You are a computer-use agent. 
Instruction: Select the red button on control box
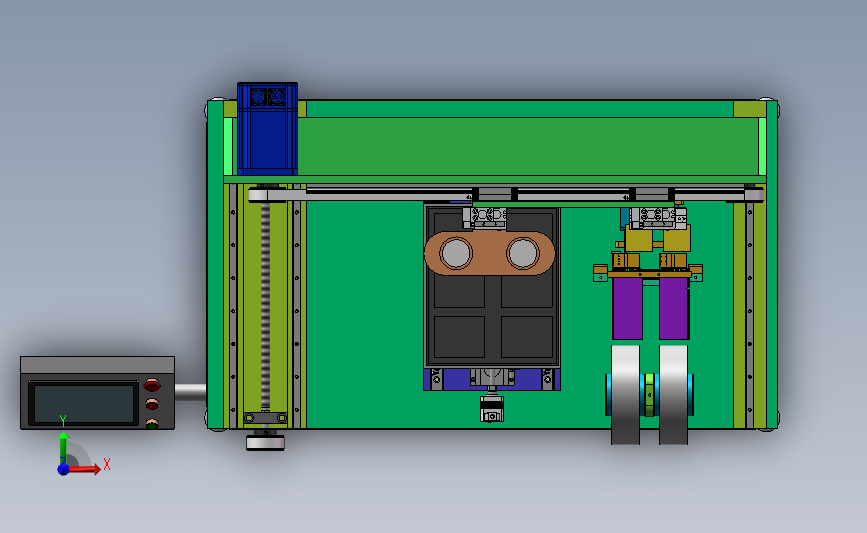[x=152, y=385]
